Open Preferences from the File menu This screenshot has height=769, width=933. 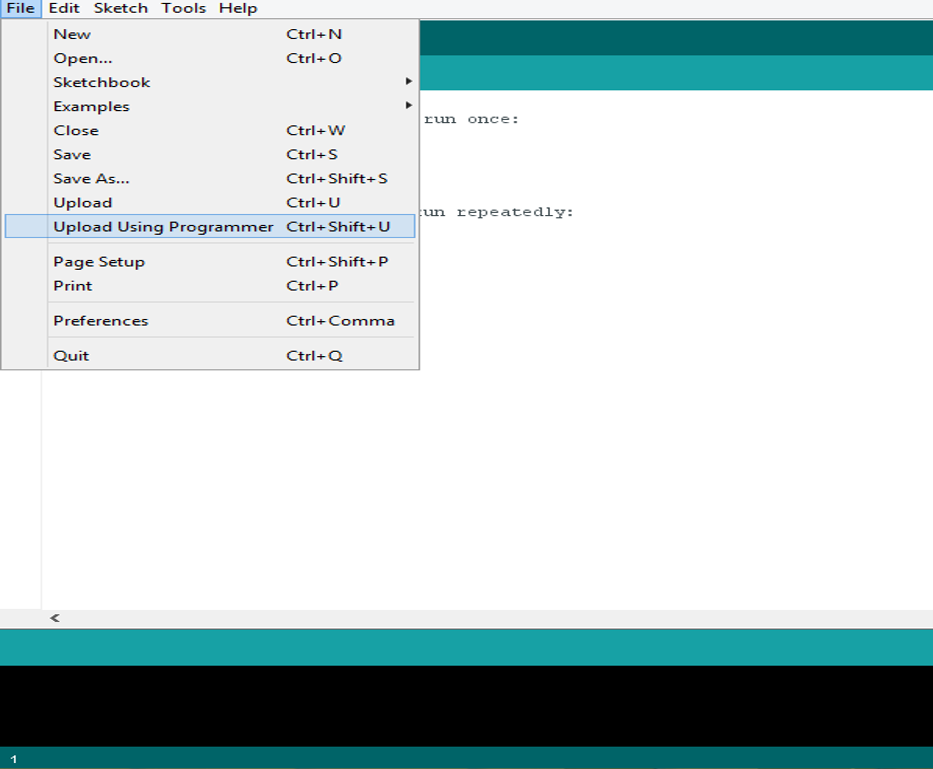click(x=209, y=321)
